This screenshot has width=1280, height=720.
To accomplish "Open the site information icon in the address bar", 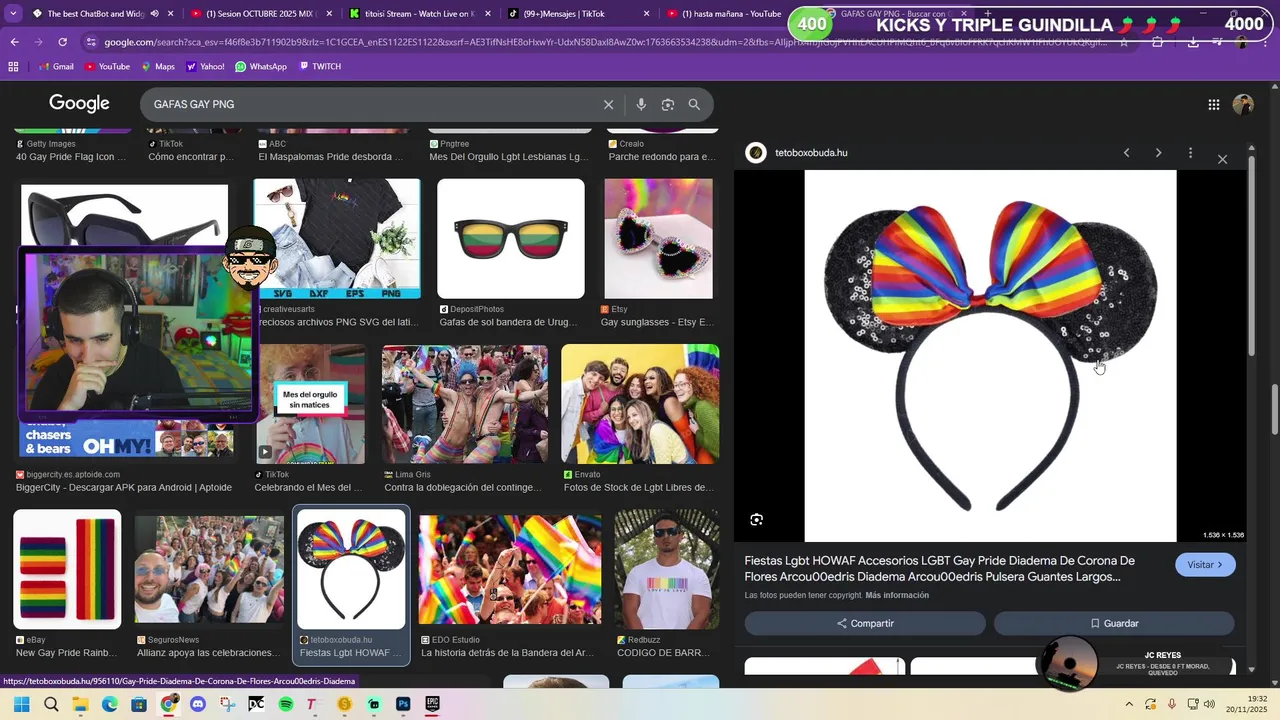I will [x=91, y=42].
